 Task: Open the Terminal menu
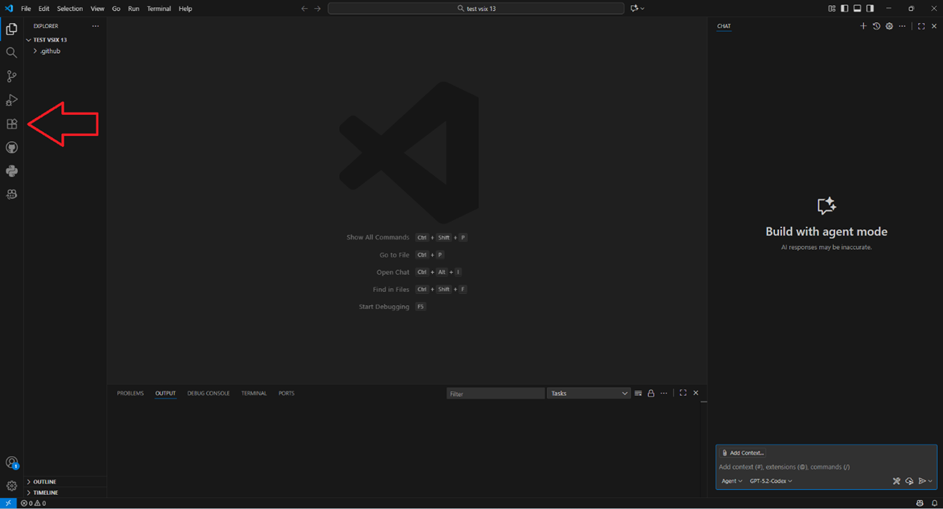click(159, 8)
